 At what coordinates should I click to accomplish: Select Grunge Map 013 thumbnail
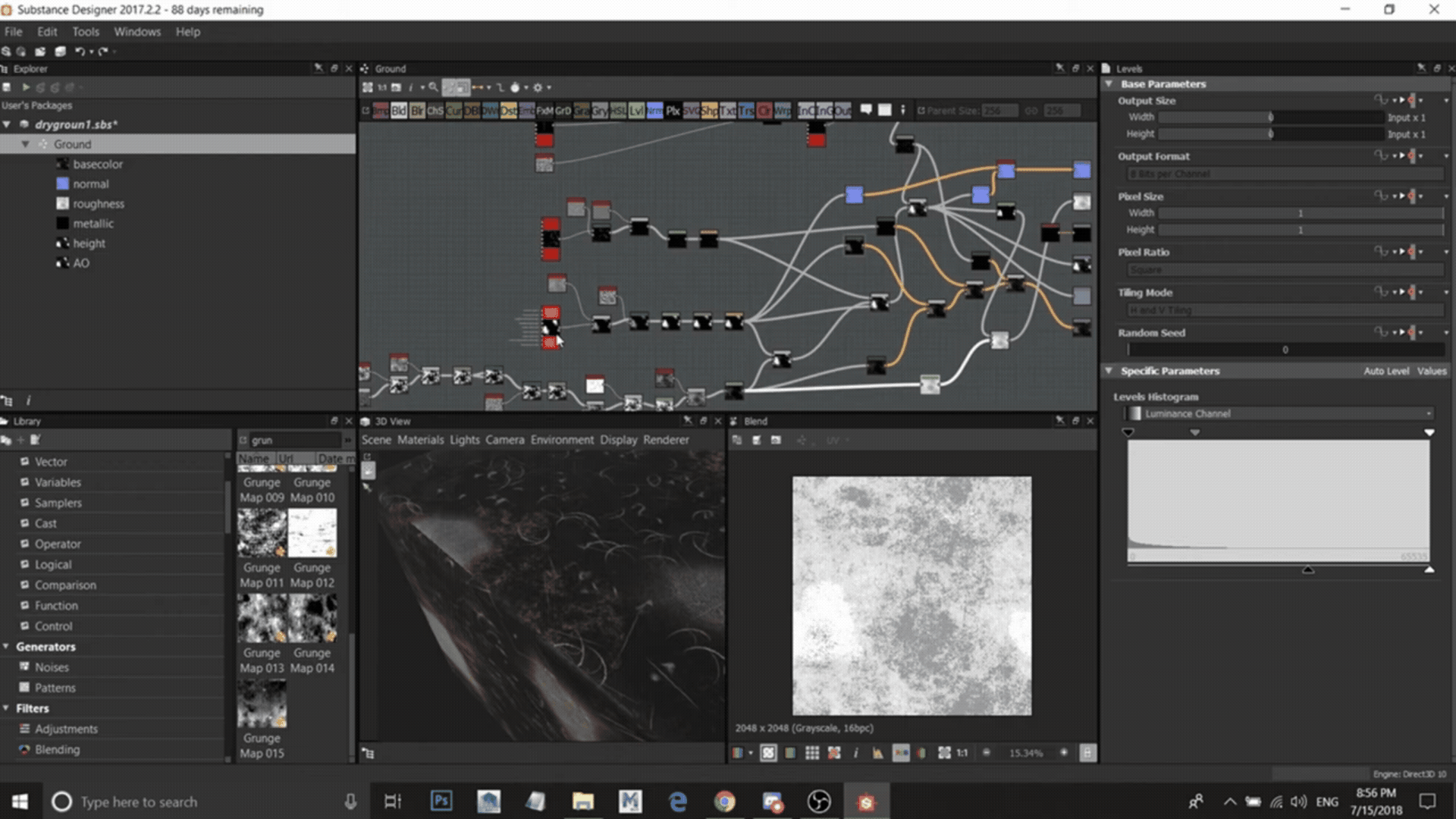click(262, 619)
